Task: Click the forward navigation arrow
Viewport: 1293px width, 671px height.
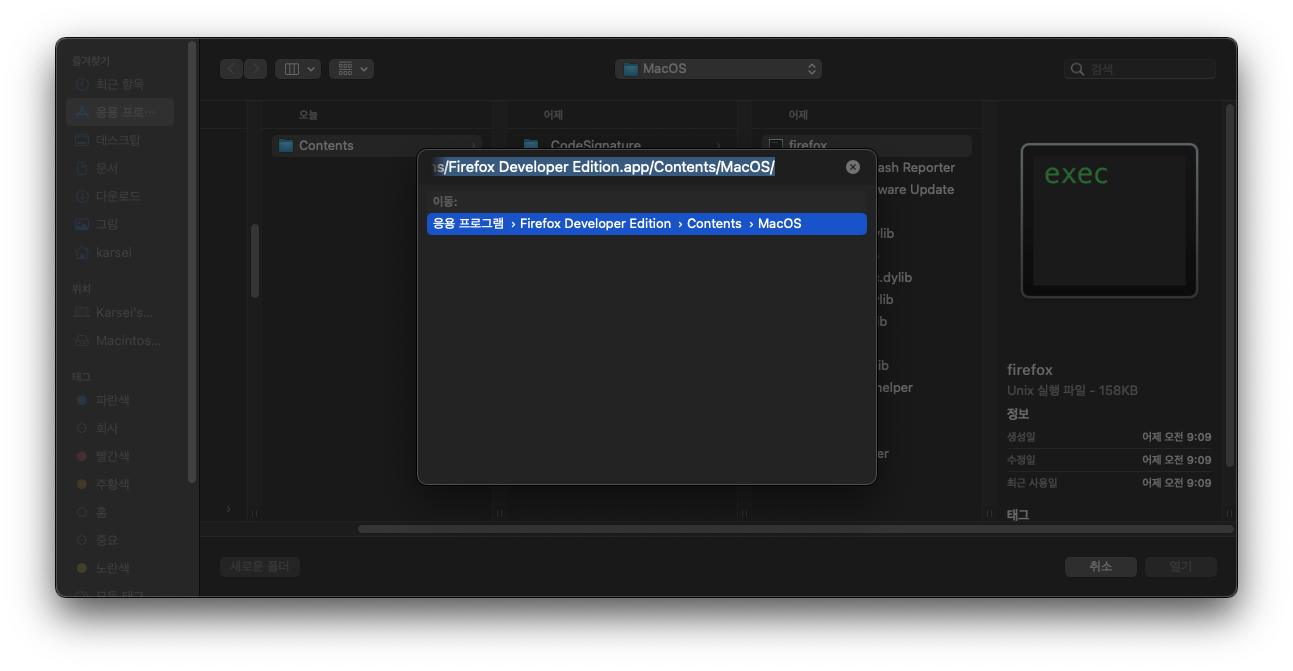Action: (256, 69)
